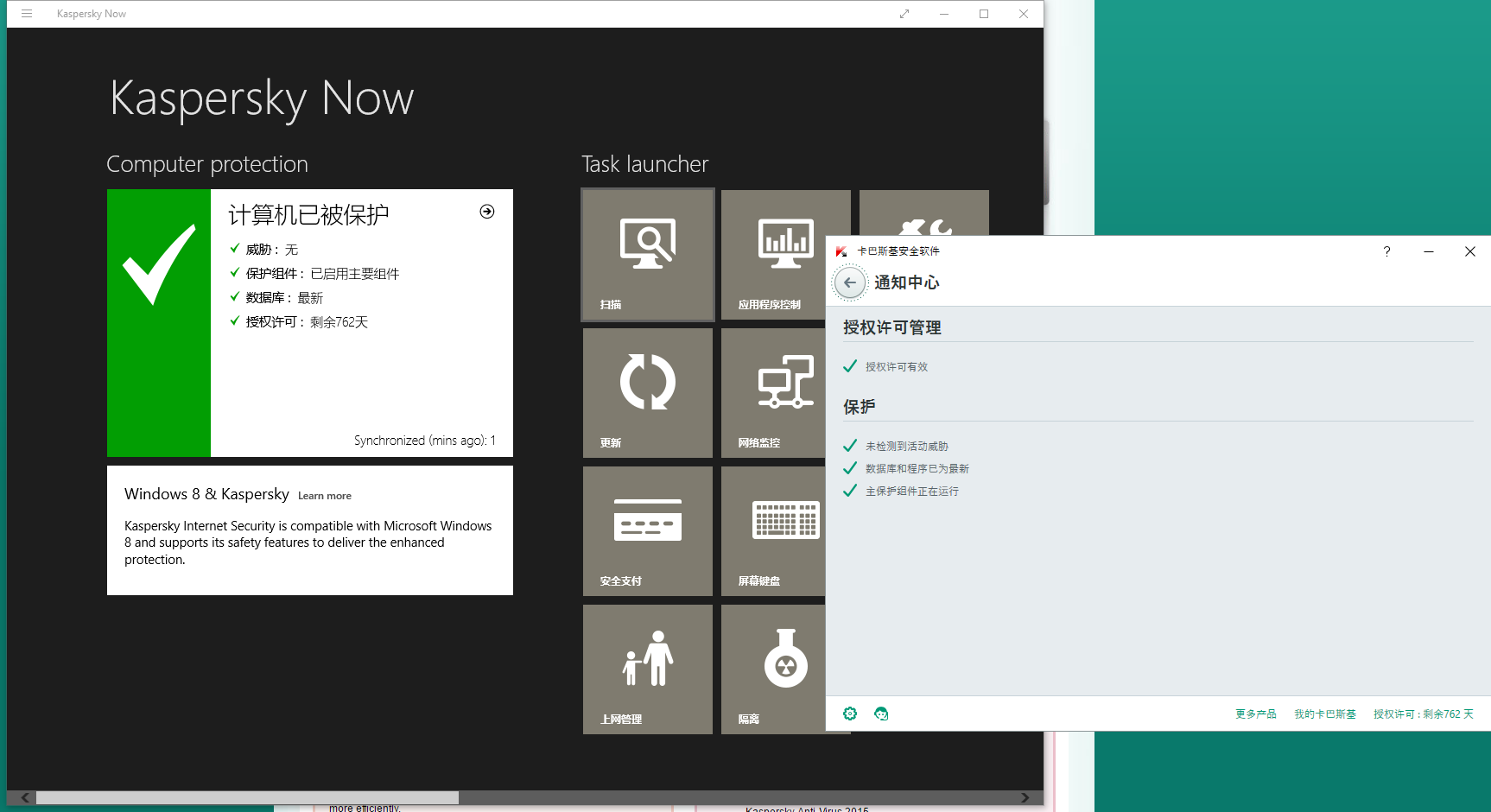
Task: Click the license remaining 762 days footer link
Action: tap(1424, 714)
